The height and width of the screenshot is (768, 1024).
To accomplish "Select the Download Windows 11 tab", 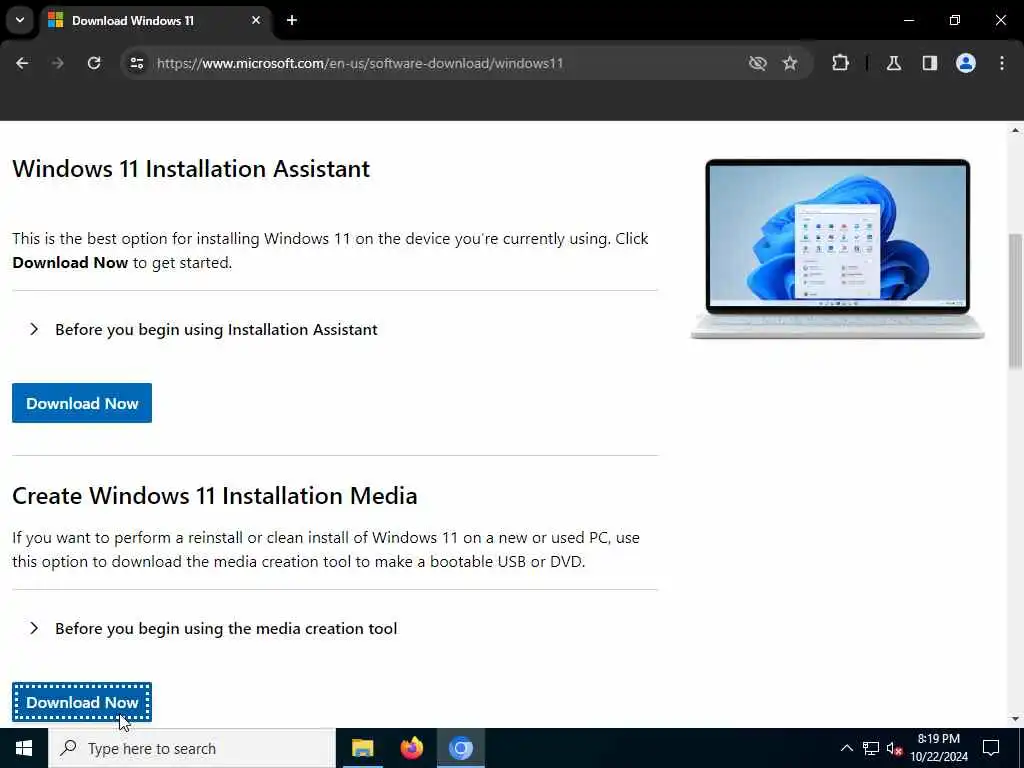I will (153, 21).
